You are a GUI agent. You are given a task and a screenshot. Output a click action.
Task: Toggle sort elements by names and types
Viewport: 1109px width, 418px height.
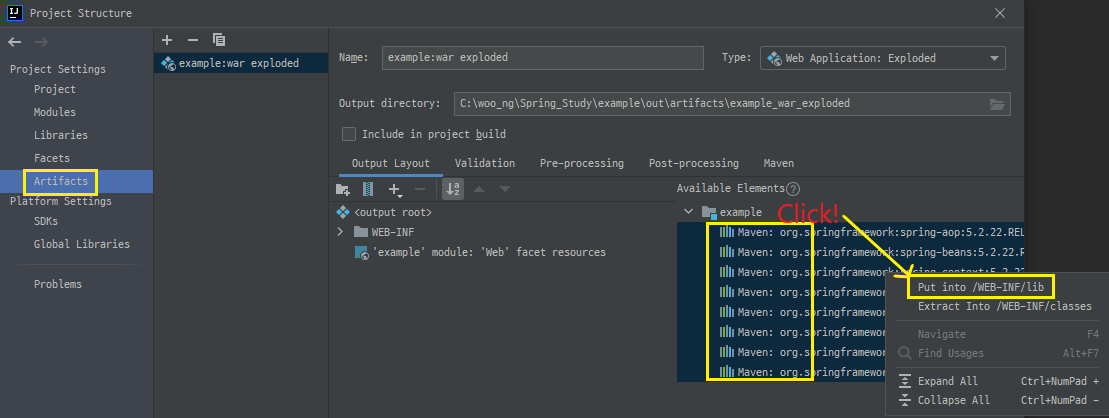453,189
